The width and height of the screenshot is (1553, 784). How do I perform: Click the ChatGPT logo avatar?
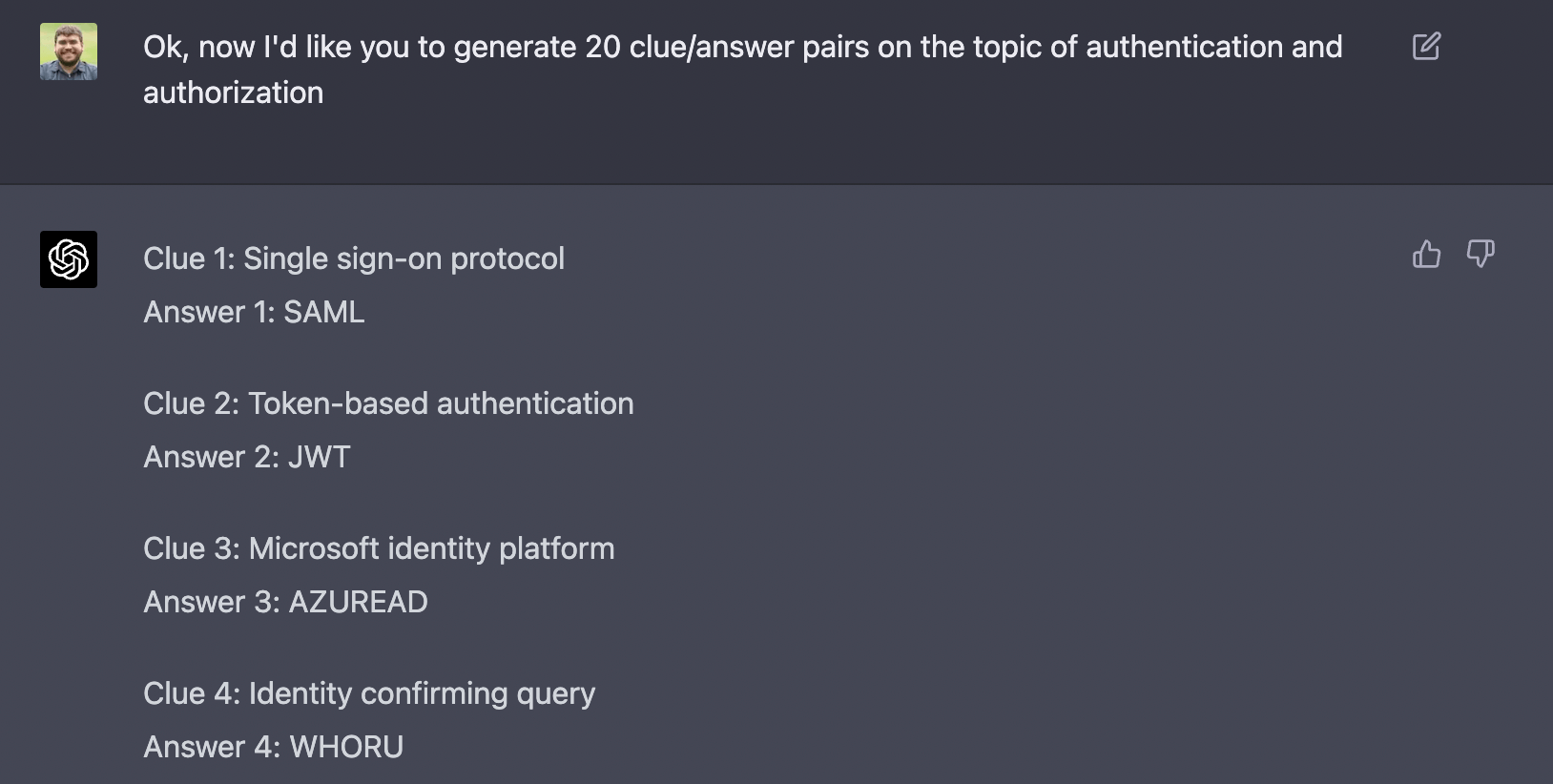point(69,259)
